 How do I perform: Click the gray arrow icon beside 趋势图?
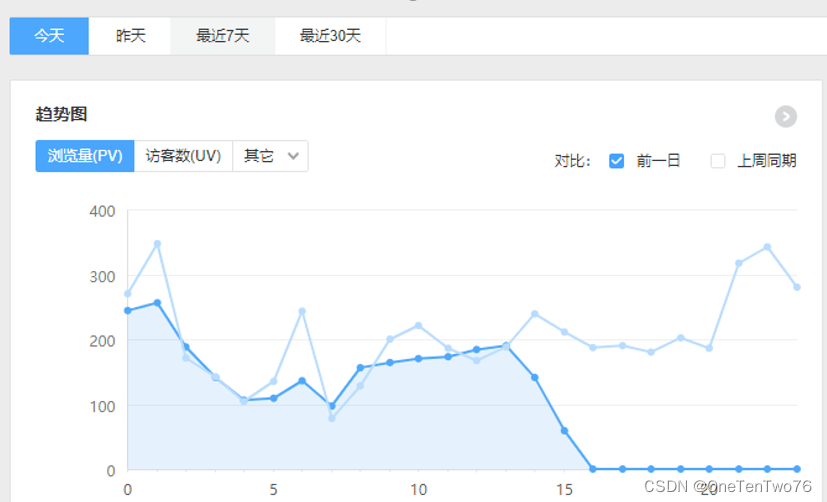tap(786, 117)
